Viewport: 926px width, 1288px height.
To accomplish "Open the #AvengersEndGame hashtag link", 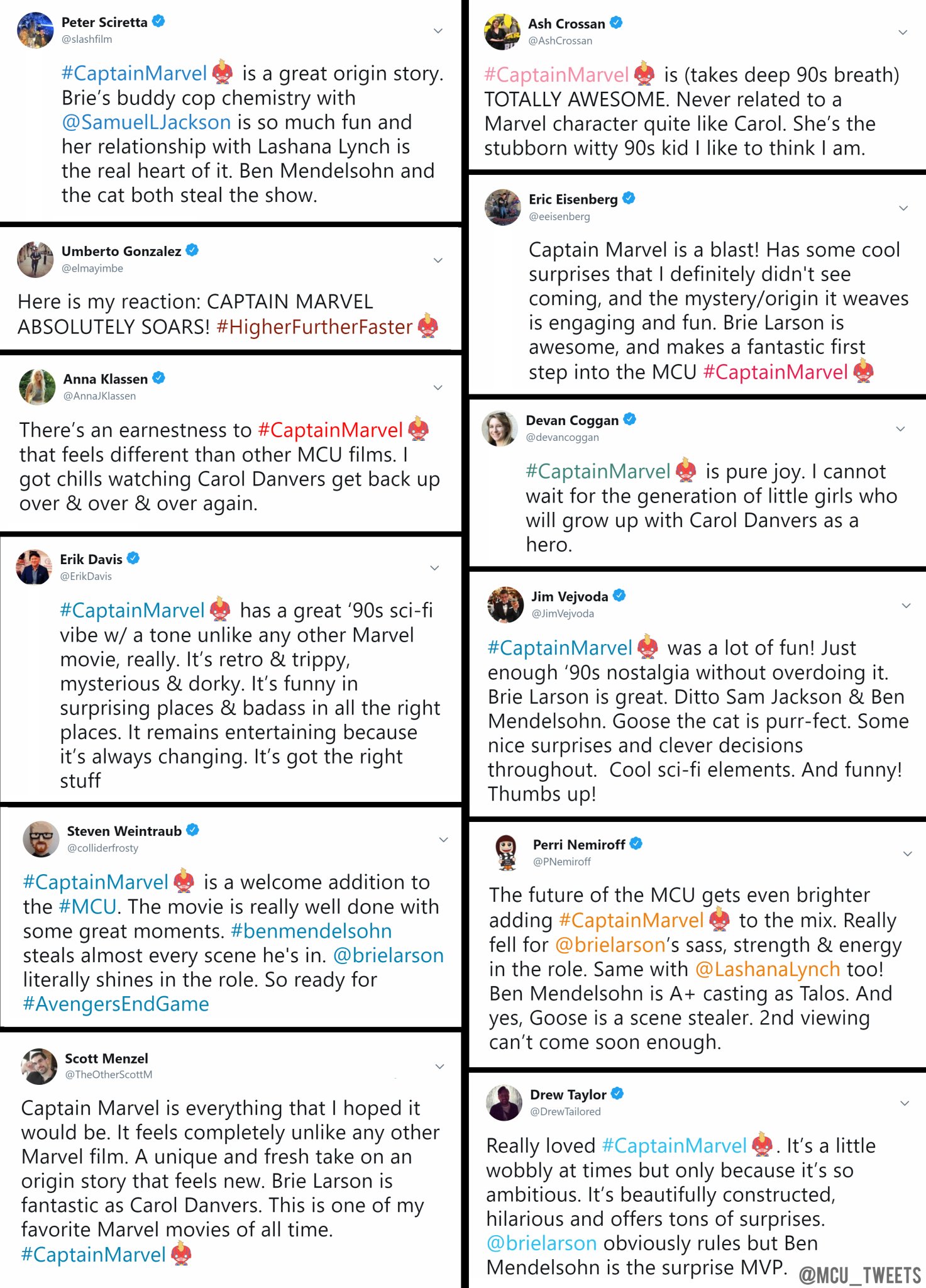I will coord(116,1004).
